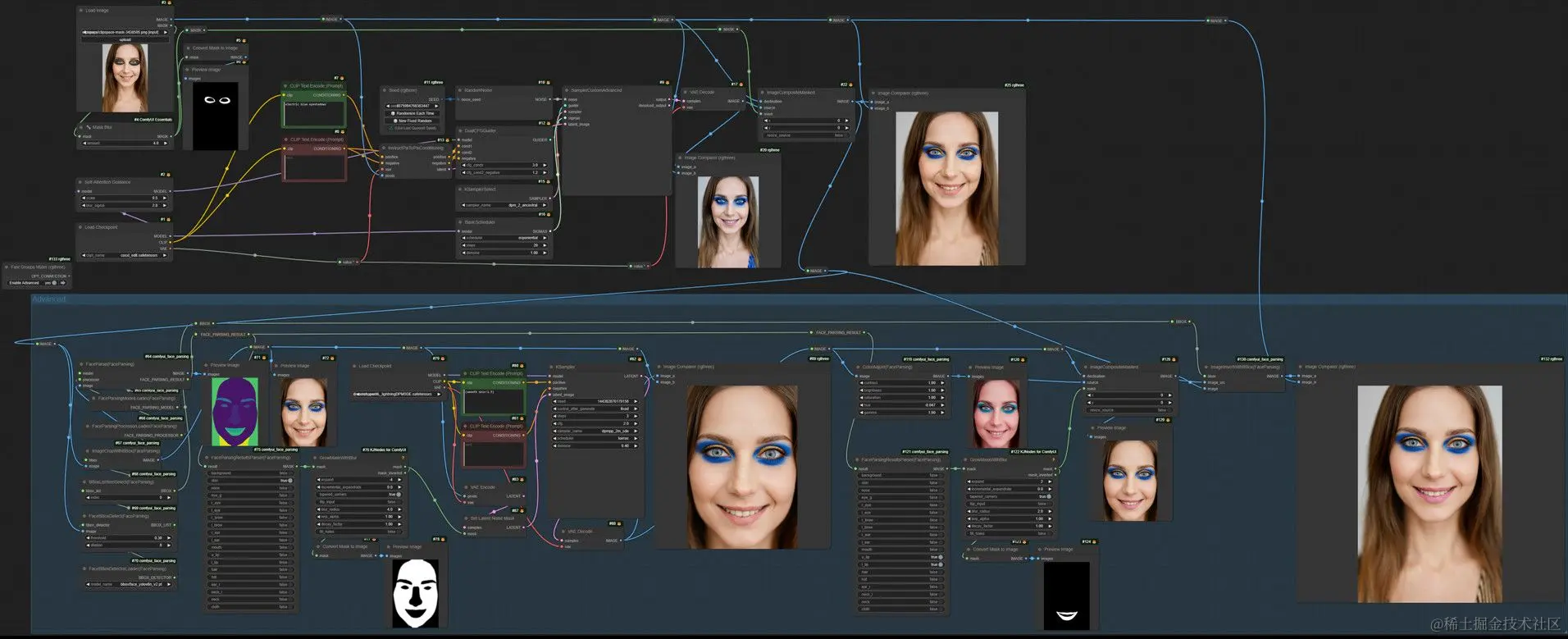Toggle l_lip option in FaceParsingResultsParser #121
Image resolution: width=1568 pixels, height=639 pixels.
(x=901, y=564)
